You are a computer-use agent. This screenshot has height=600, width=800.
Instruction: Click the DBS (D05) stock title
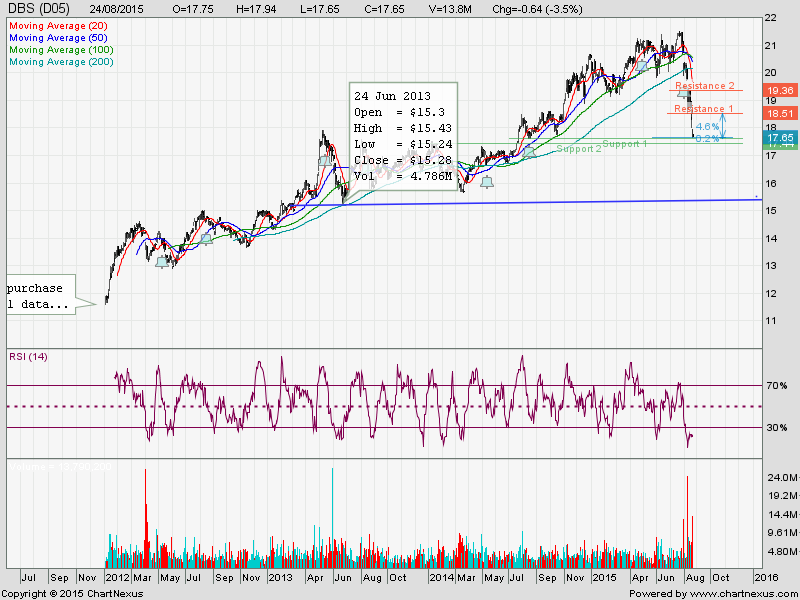[x=37, y=9]
